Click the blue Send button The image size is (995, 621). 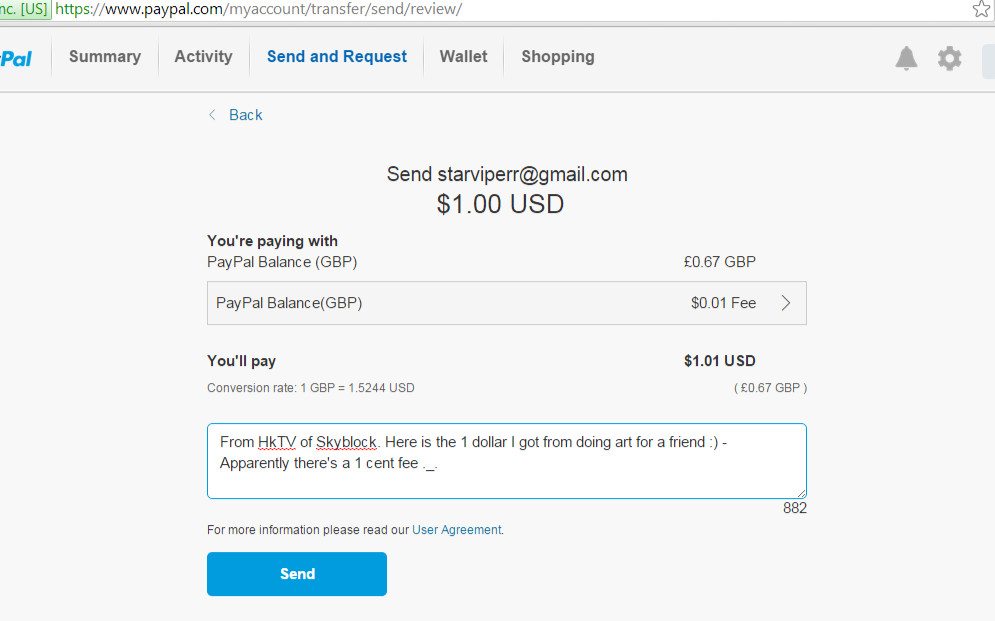coord(297,574)
